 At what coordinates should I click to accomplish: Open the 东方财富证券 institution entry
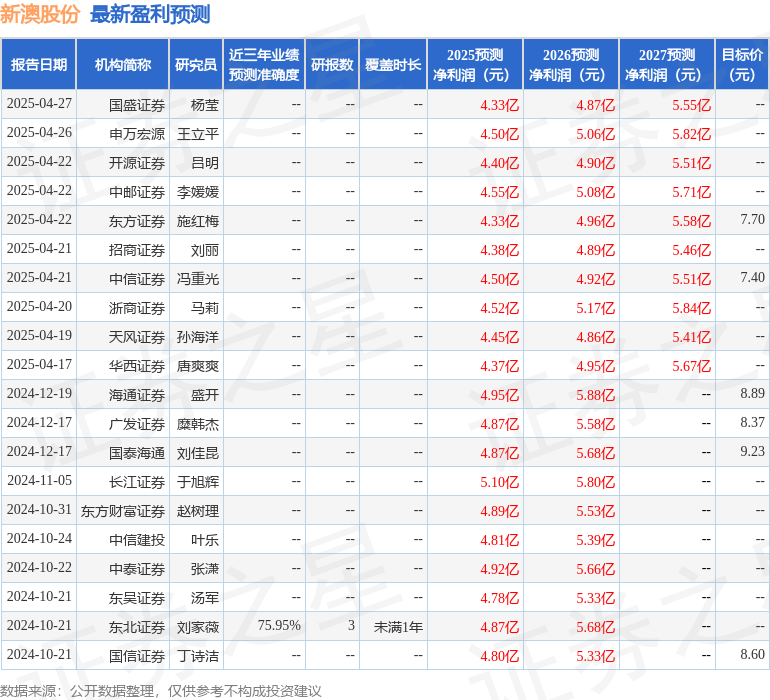pyautogui.click(x=123, y=511)
